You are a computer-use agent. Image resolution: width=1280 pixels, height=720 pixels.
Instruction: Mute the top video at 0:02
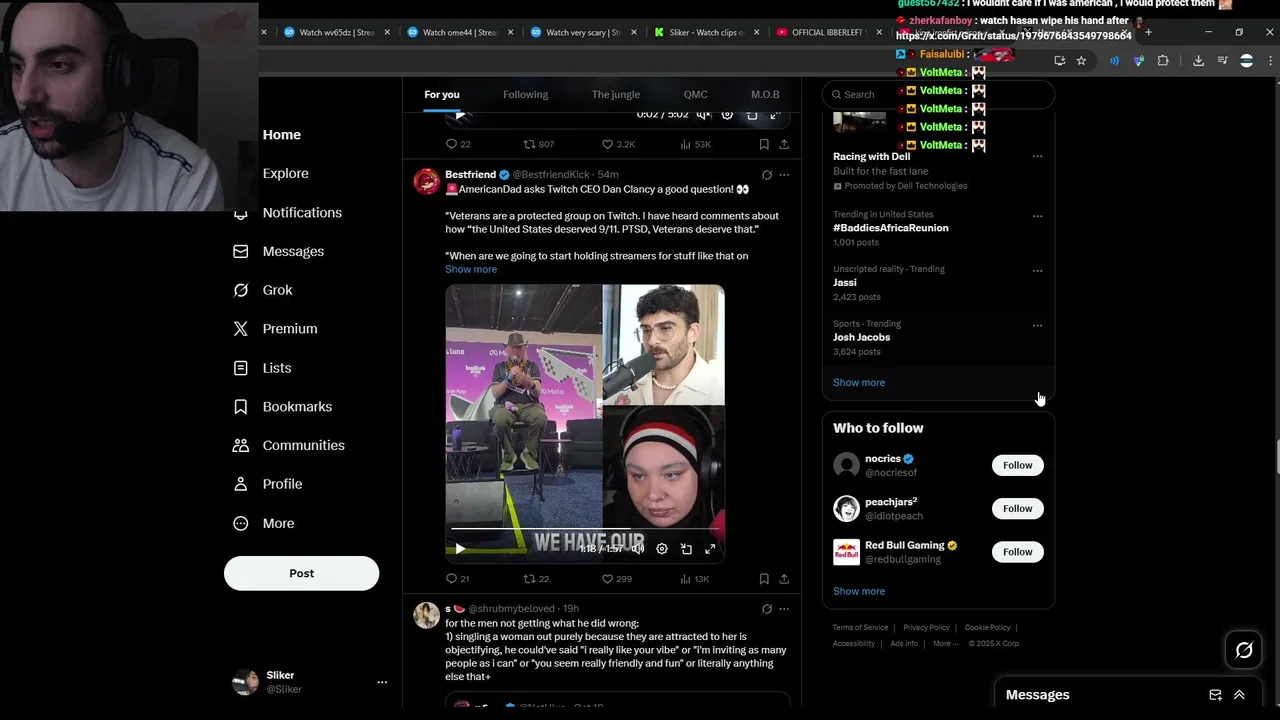[703, 115]
